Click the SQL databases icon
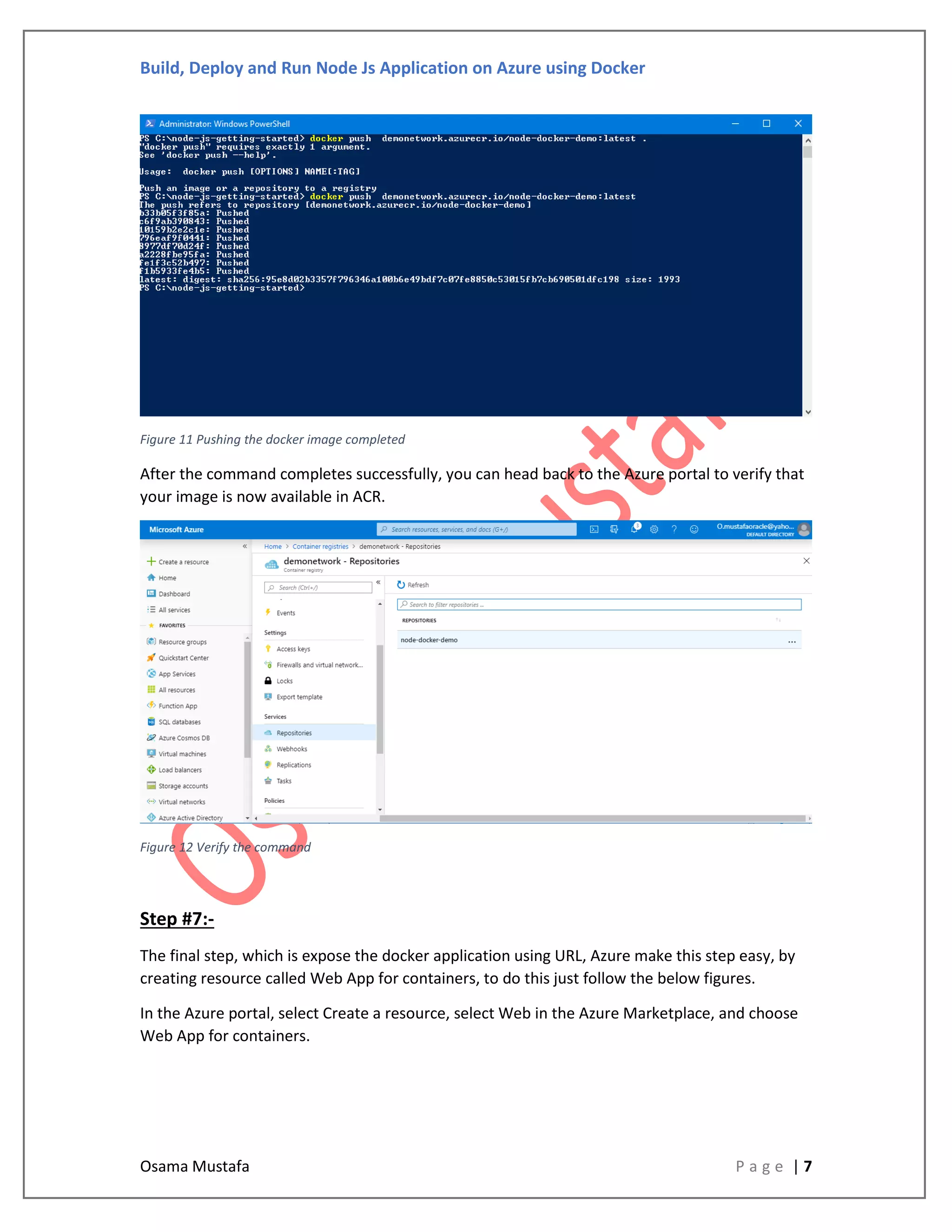 click(151, 722)
